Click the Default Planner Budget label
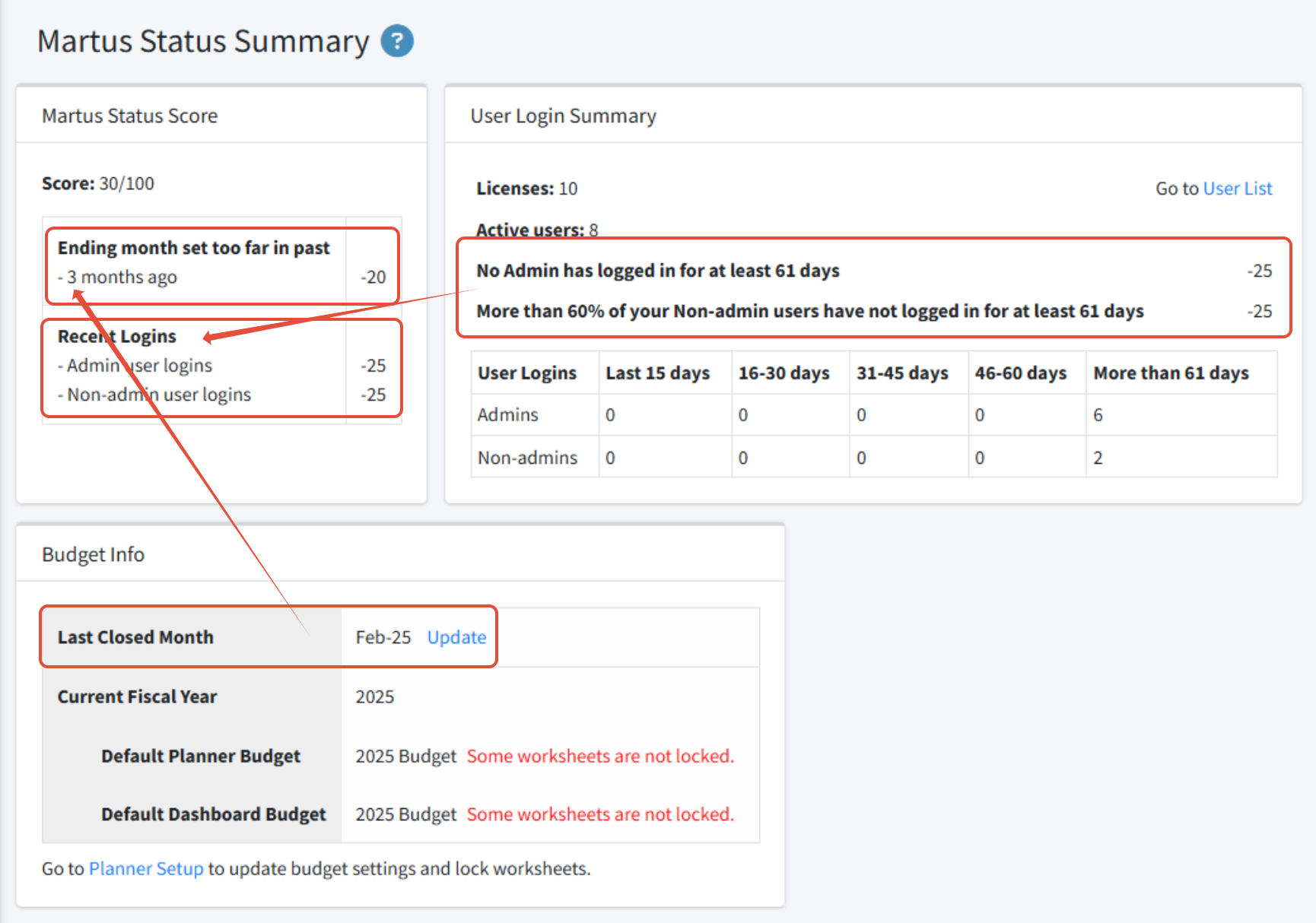1316x923 pixels. tap(201, 756)
